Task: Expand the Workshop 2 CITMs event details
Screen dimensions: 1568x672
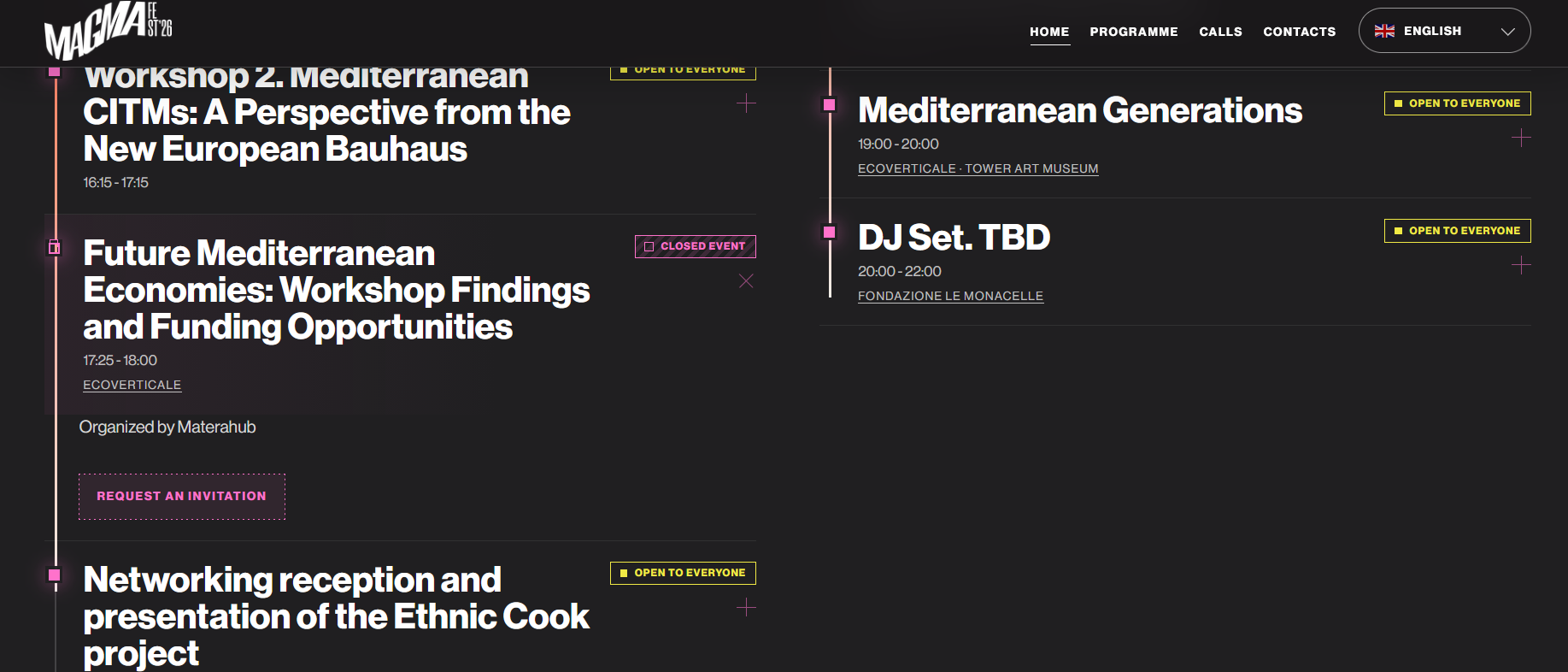Action: point(746,103)
